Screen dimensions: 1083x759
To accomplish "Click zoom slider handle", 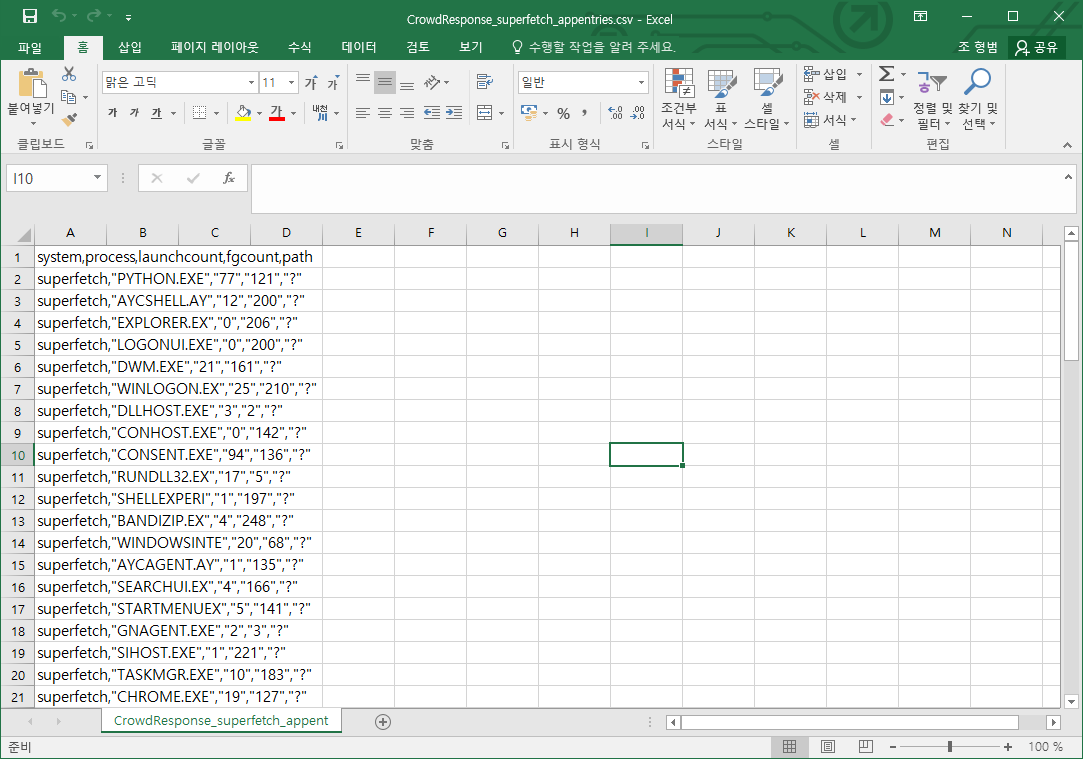I will tap(950, 747).
